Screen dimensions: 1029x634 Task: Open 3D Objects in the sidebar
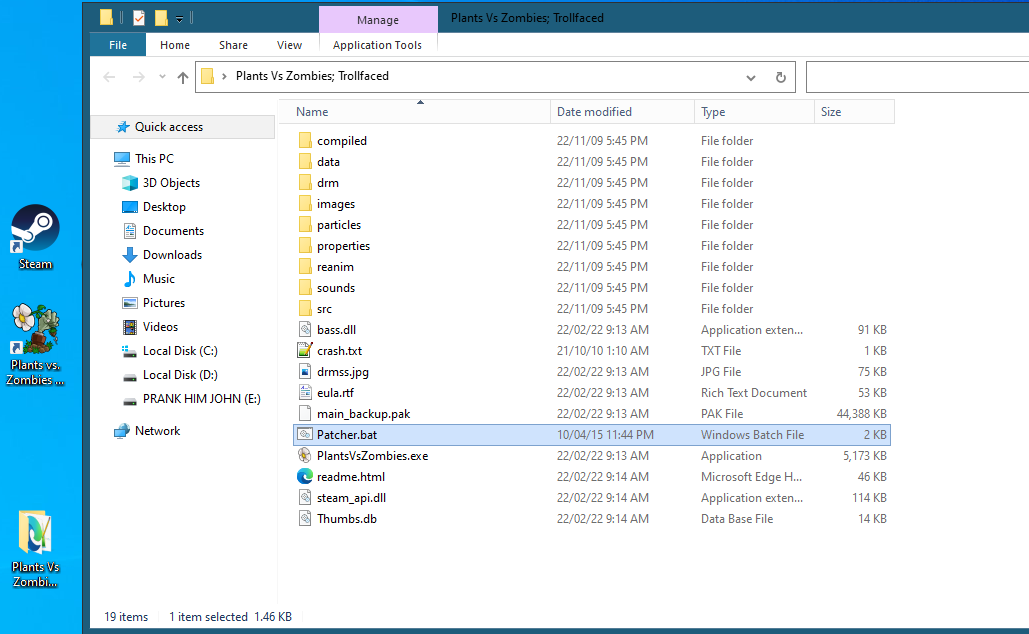(x=171, y=182)
